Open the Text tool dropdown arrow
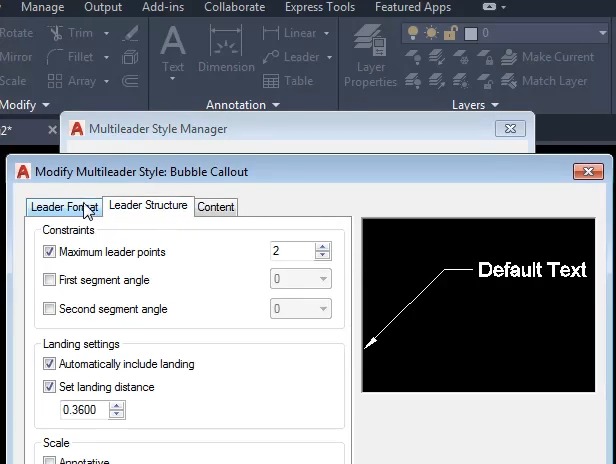The width and height of the screenshot is (616, 464). pos(173,79)
